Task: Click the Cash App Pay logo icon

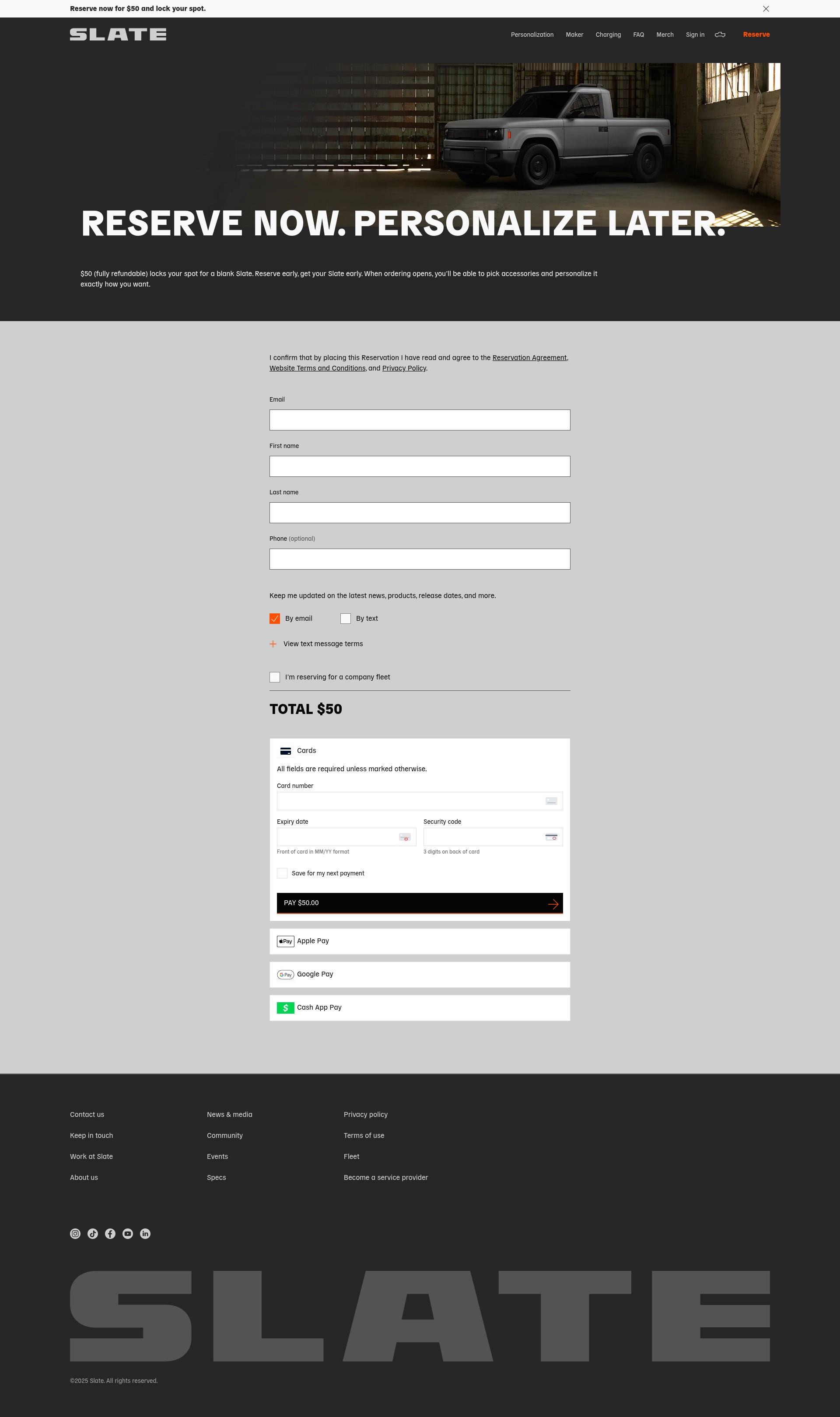Action: [285, 1008]
